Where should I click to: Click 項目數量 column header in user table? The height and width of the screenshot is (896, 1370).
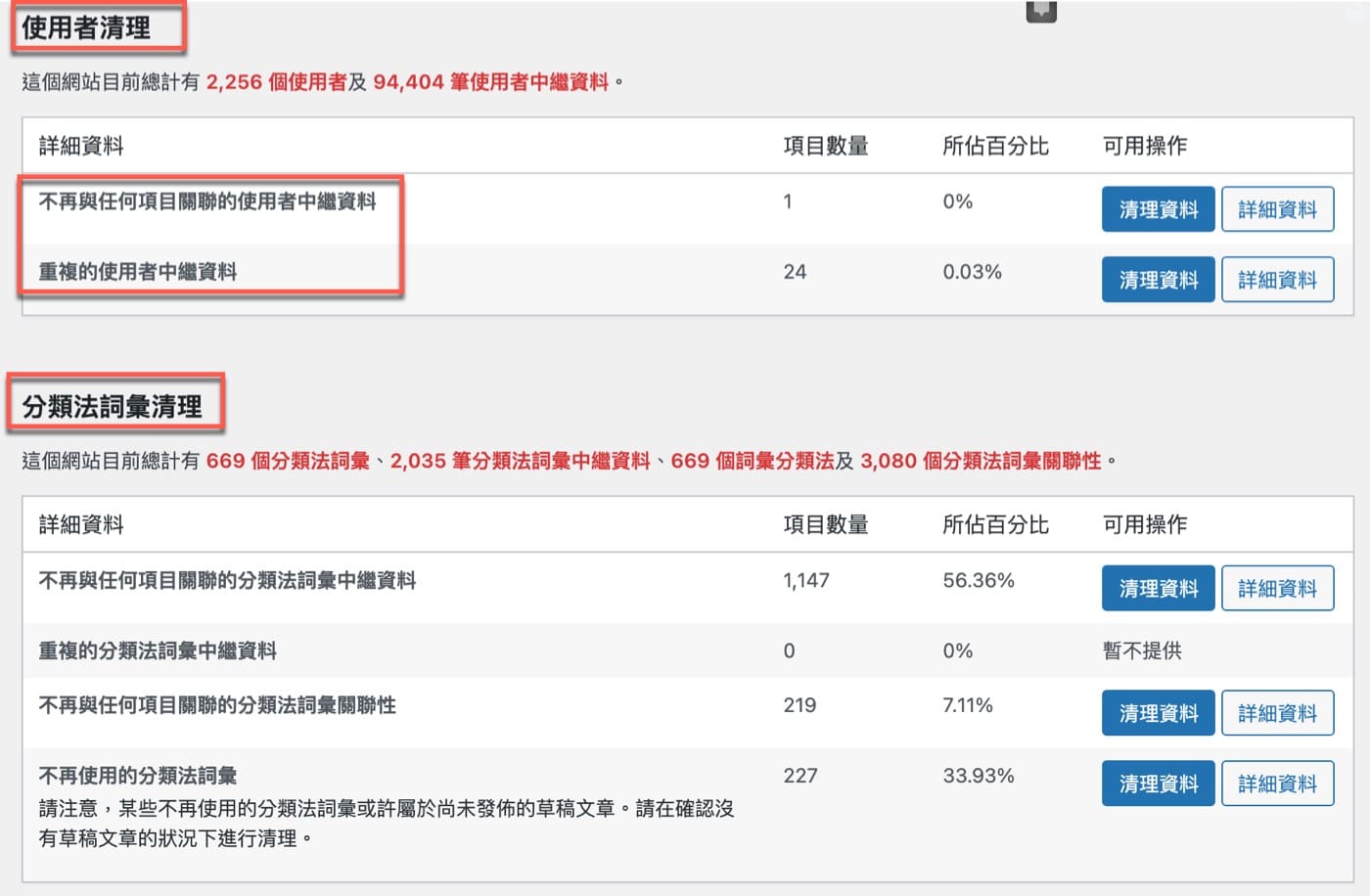826,146
